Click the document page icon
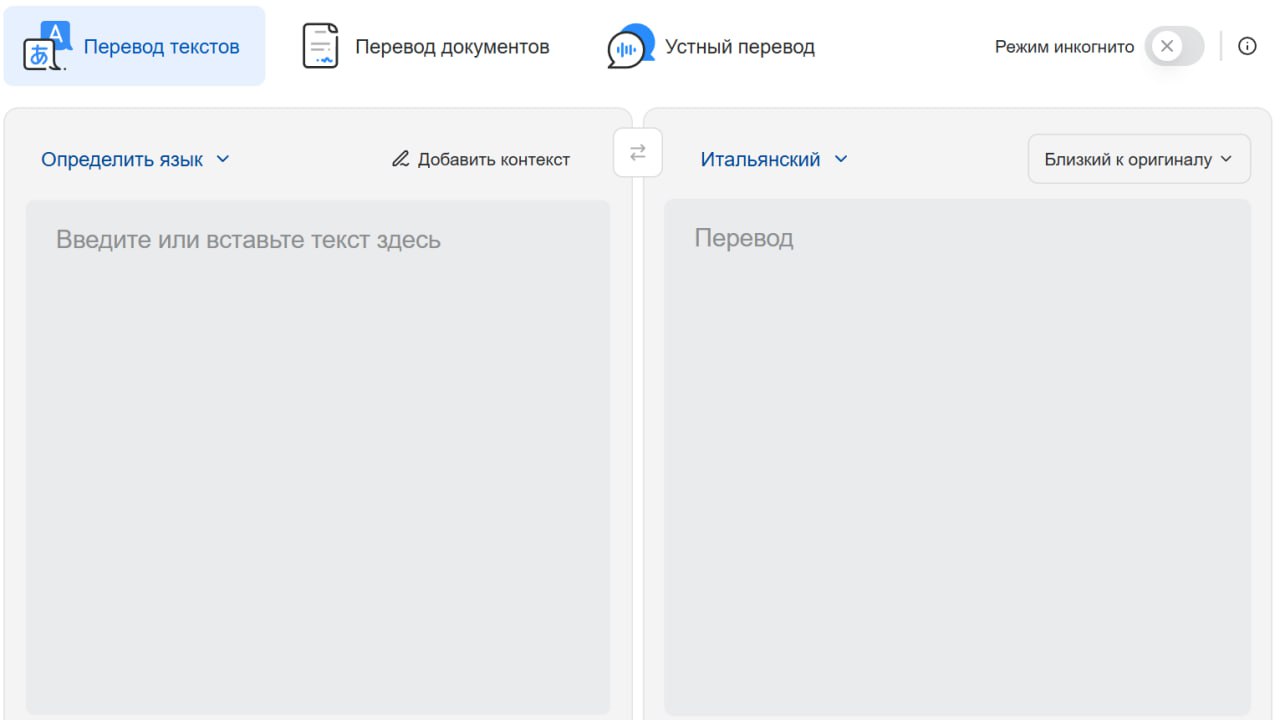 click(x=320, y=46)
